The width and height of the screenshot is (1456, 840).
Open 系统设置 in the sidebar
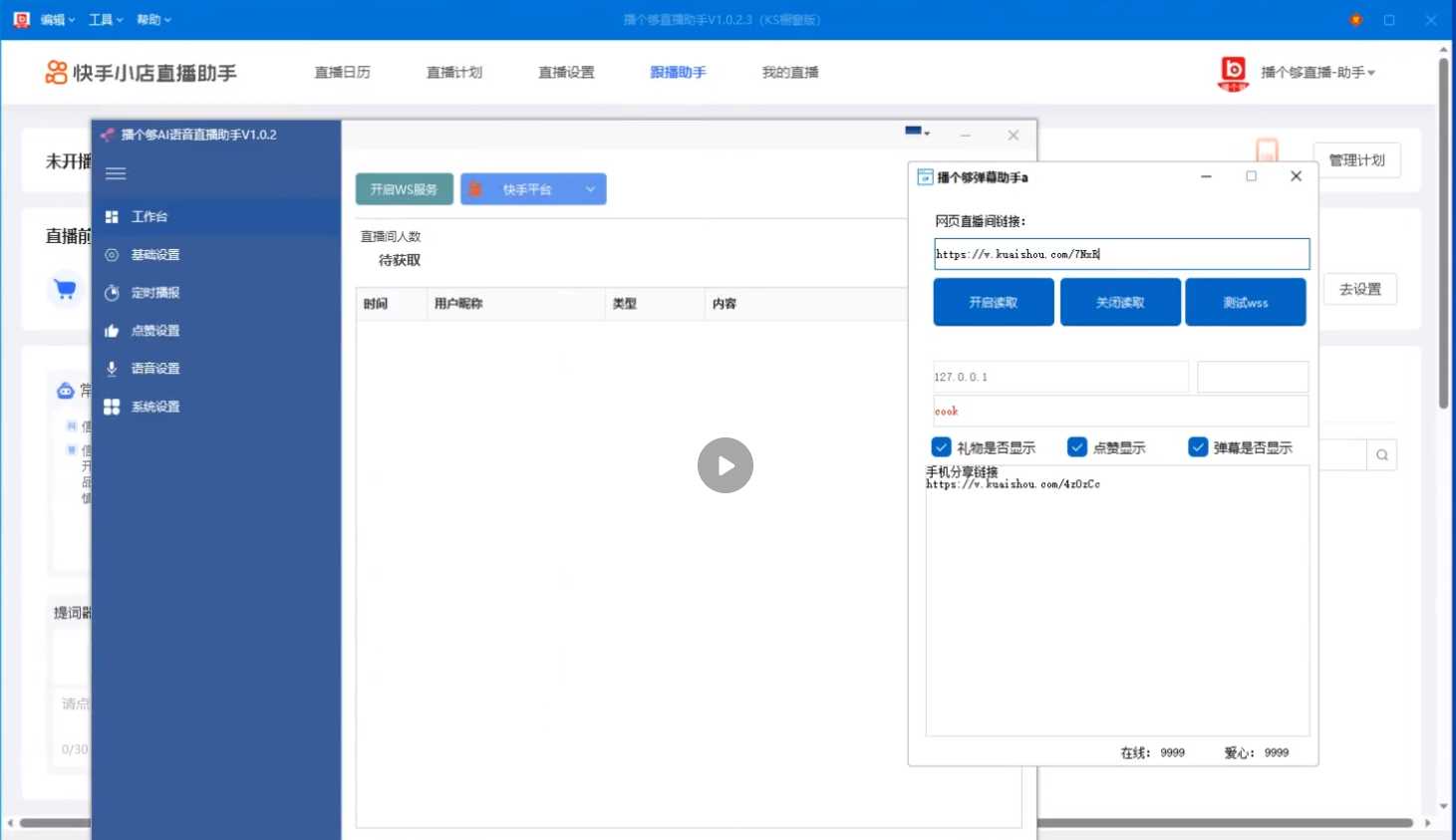point(216,407)
